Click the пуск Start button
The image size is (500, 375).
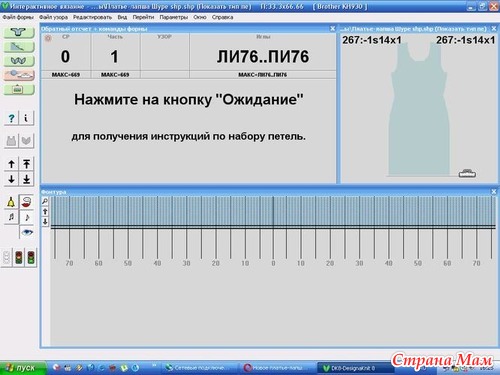[23, 368]
